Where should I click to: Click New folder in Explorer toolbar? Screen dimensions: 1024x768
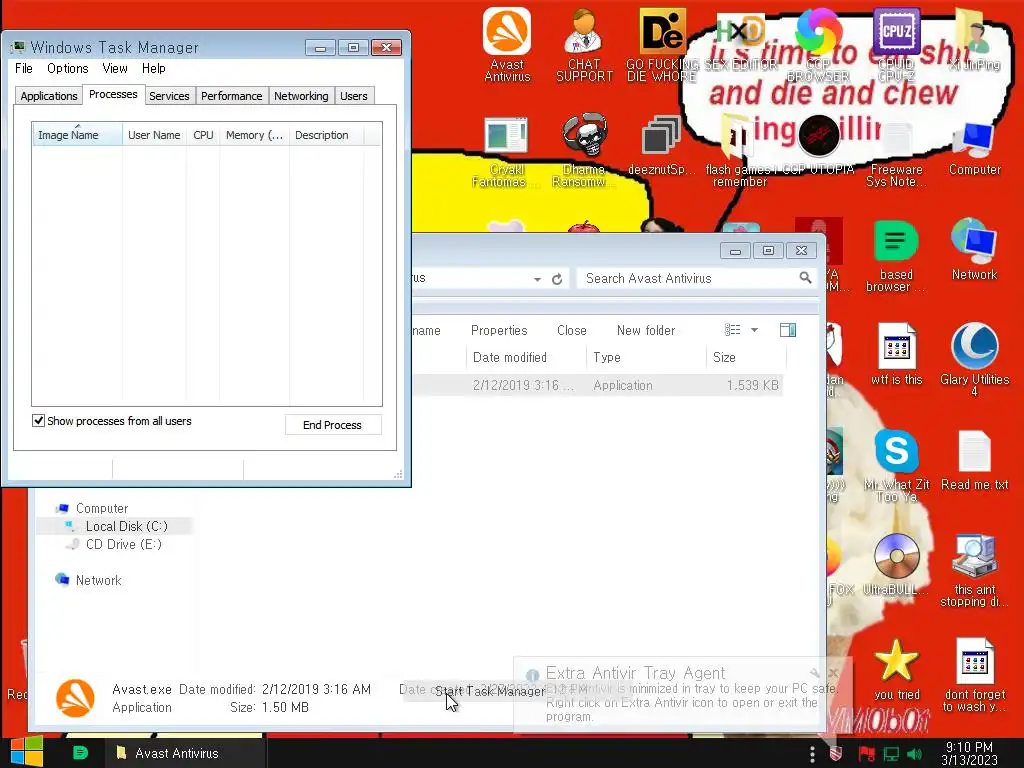coord(646,330)
